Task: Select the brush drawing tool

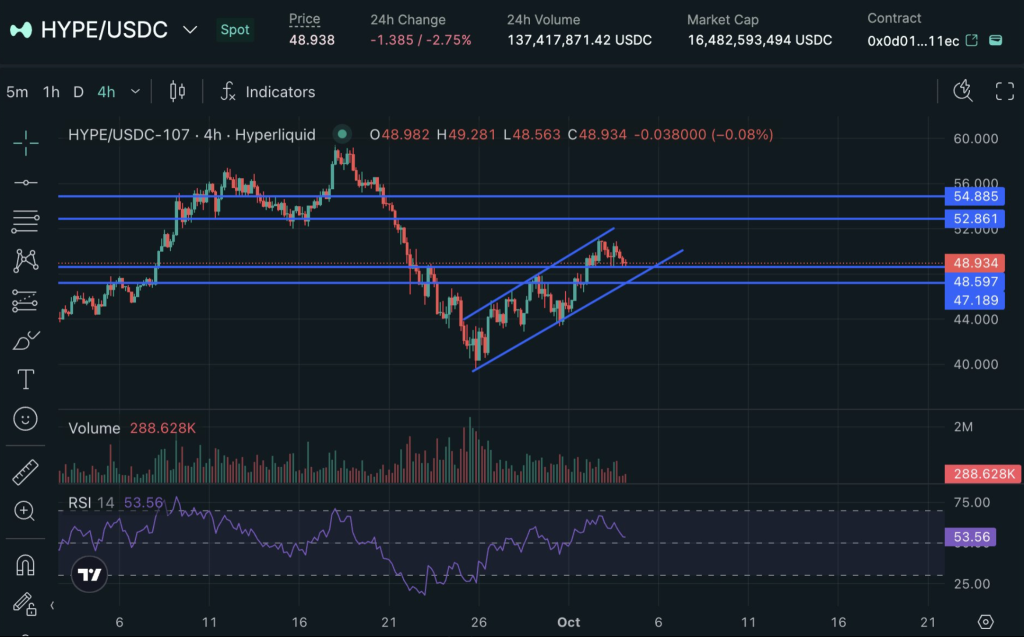Action: click(x=25, y=340)
